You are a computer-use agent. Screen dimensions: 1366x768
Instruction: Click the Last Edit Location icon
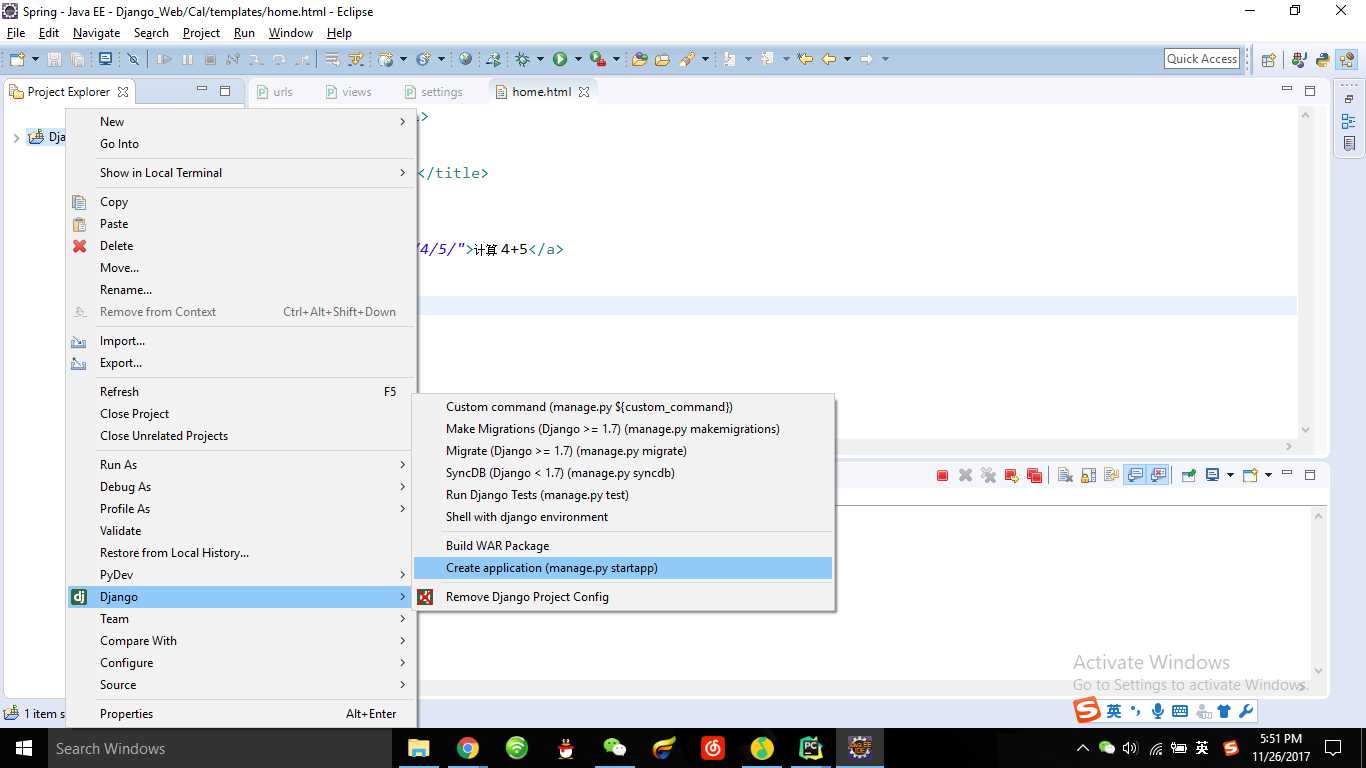pyautogui.click(x=805, y=59)
